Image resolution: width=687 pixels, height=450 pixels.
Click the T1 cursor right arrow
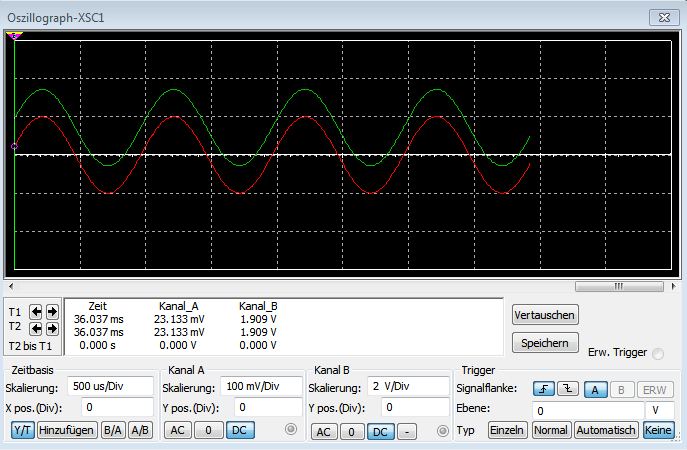[52, 311]
